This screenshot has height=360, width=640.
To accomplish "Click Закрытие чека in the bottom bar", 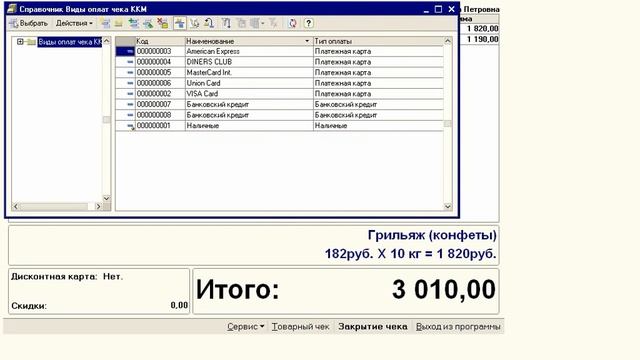I will (373, 327).
